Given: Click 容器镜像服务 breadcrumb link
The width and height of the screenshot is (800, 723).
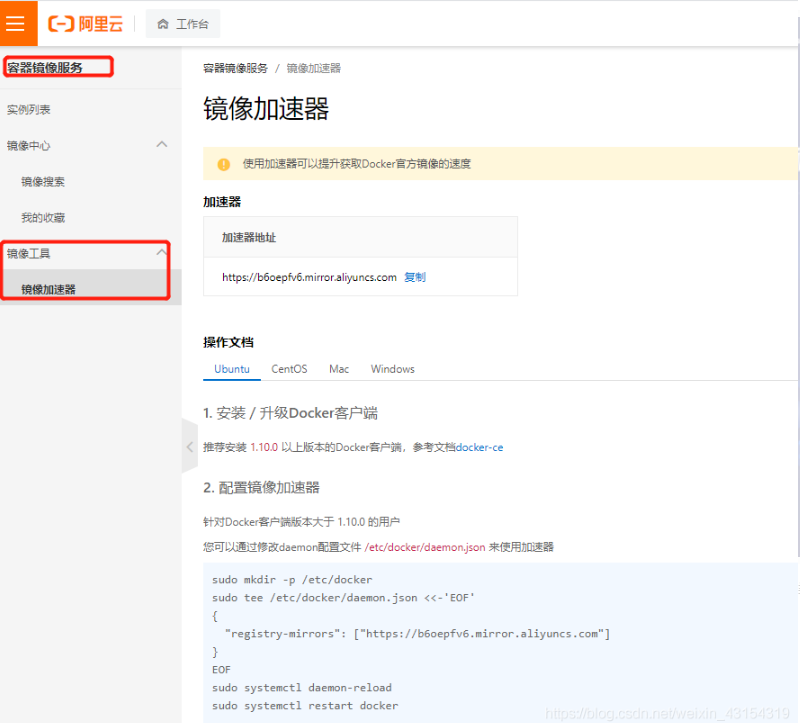Looking at the screenshot, I should tap(235, 68).
